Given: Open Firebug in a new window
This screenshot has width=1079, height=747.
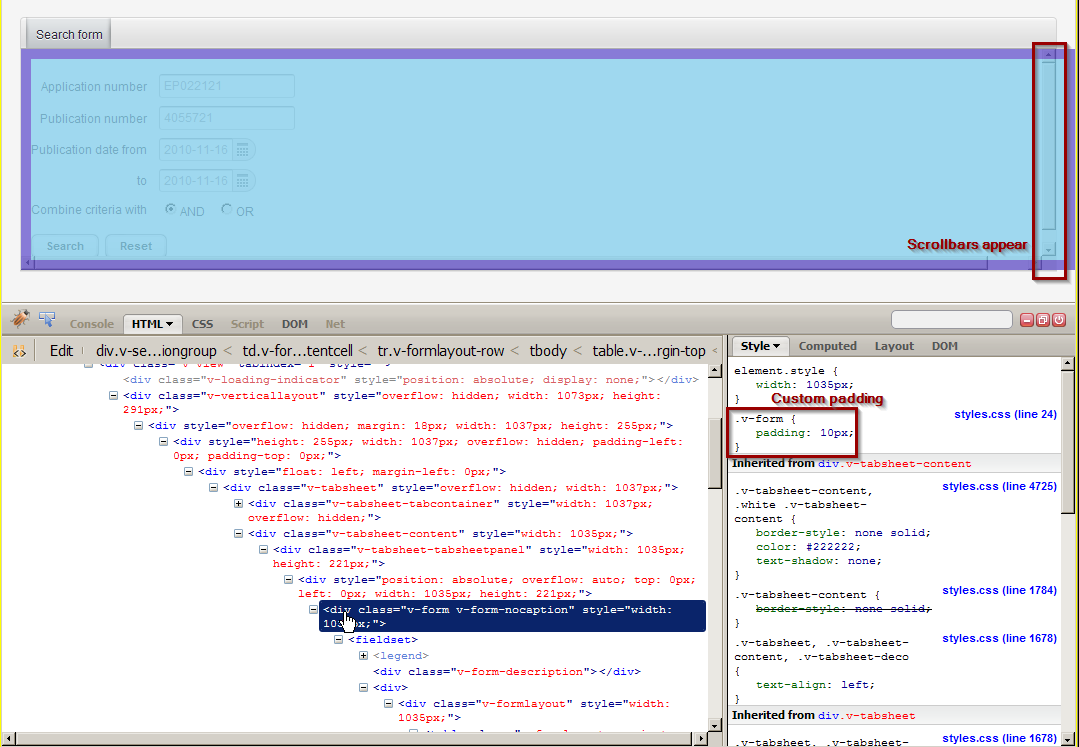Looking at the screenshot, I should click(1043, 320).
